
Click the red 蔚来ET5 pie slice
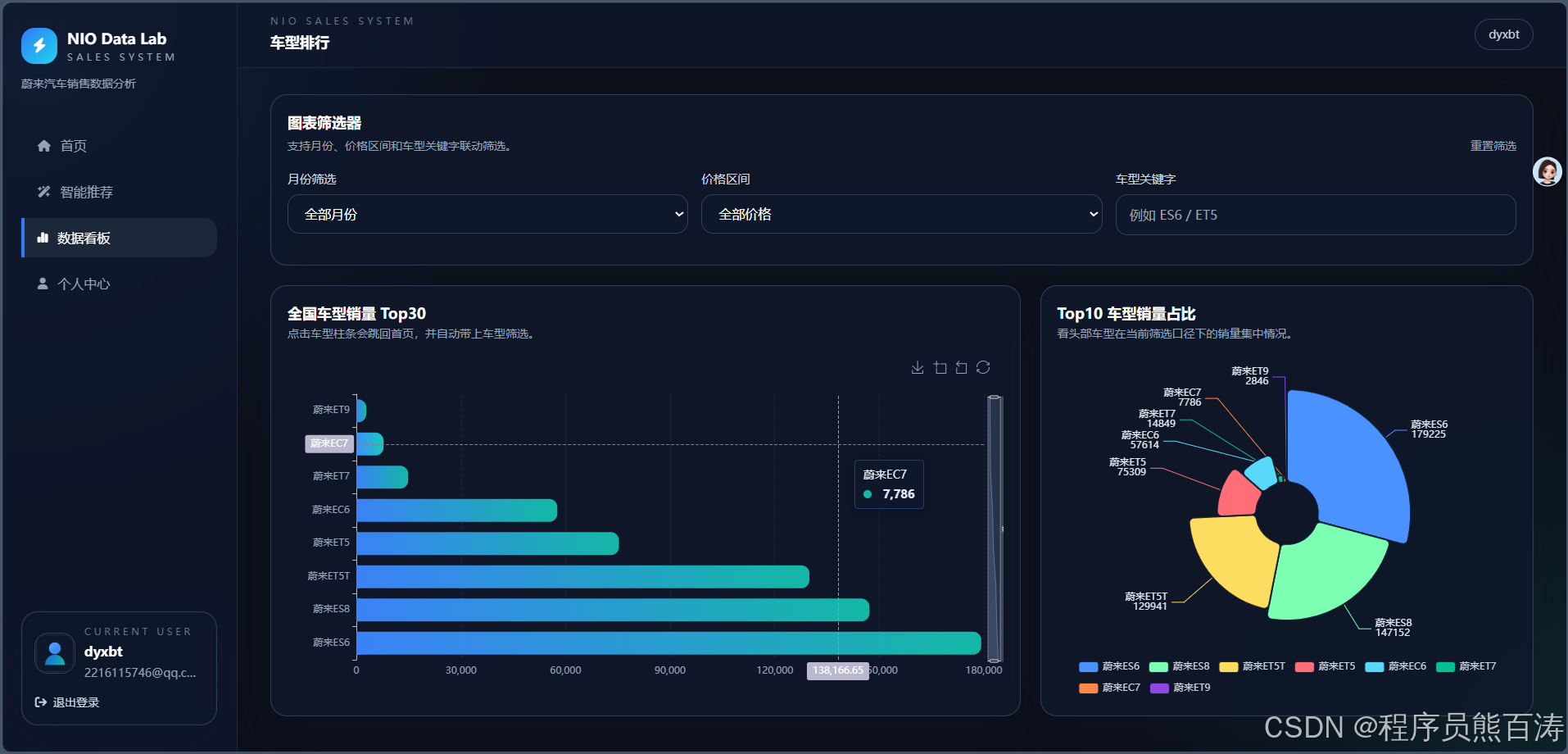(1237, 496)
